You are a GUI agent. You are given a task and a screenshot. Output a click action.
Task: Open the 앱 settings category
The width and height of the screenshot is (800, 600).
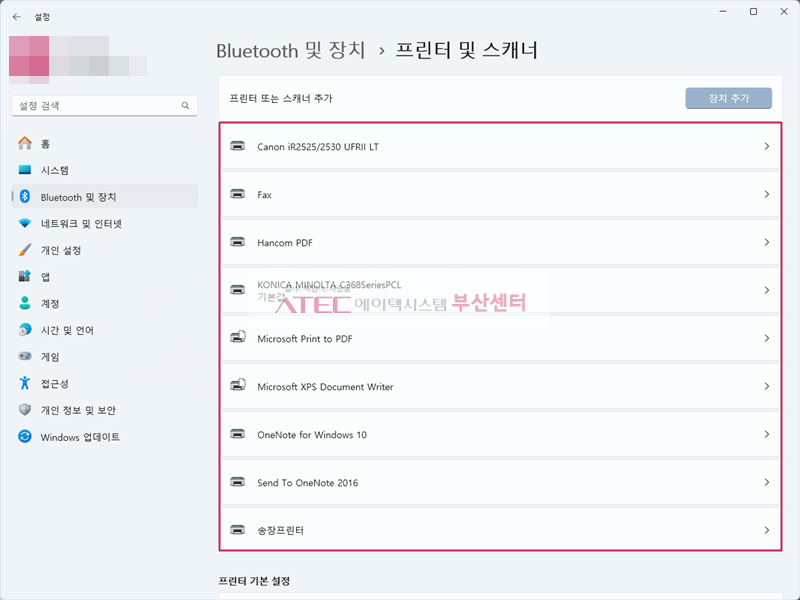point(105,277)
